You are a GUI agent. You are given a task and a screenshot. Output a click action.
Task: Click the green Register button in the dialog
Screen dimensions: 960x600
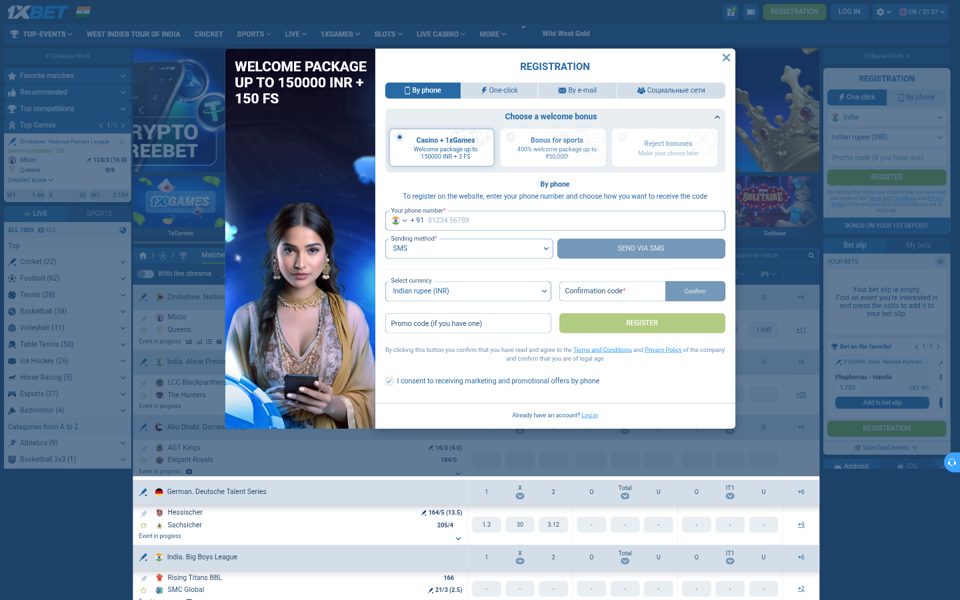(642, 323)
